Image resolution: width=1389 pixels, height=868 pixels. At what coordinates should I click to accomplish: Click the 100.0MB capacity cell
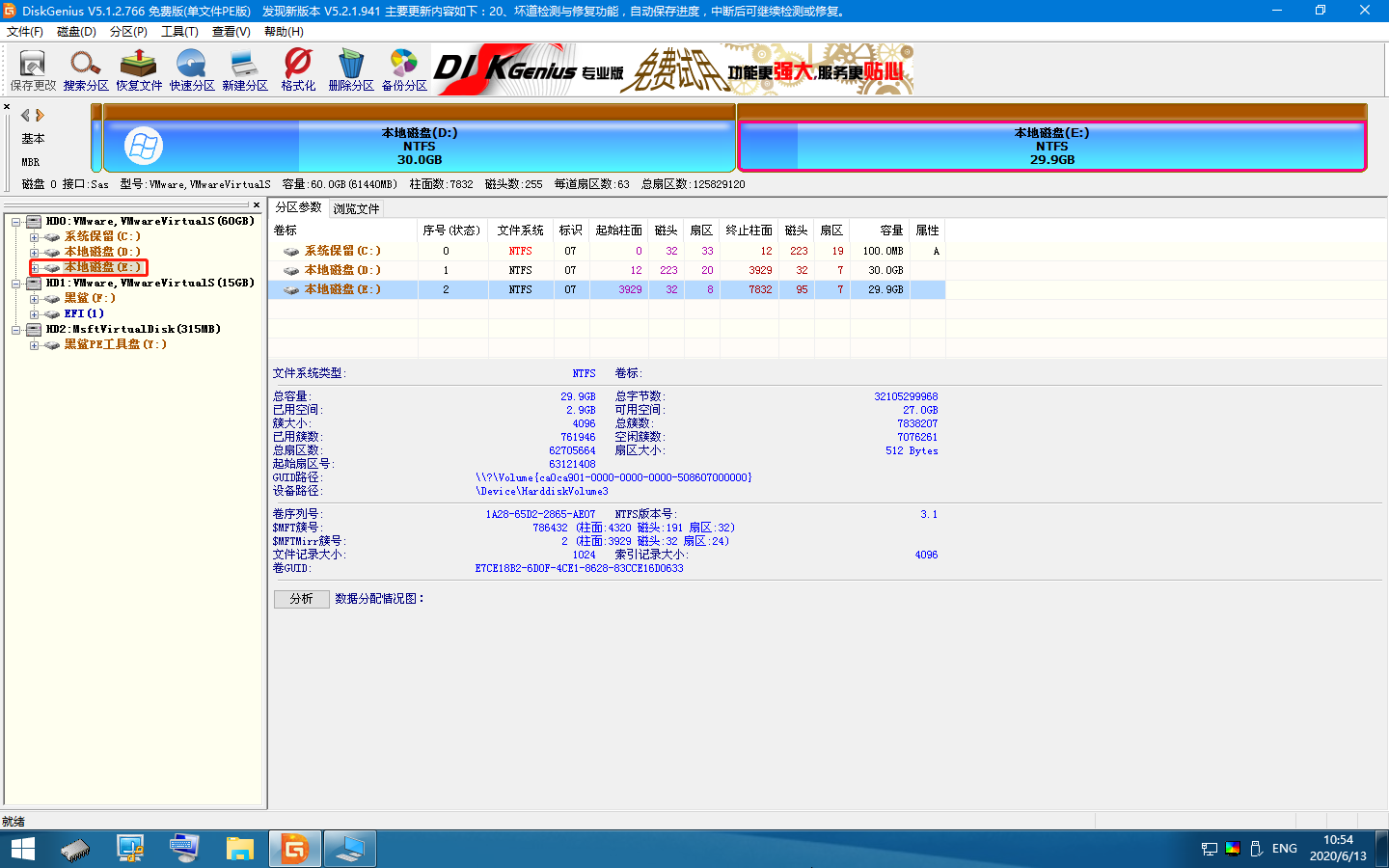(x=881, y=251)
